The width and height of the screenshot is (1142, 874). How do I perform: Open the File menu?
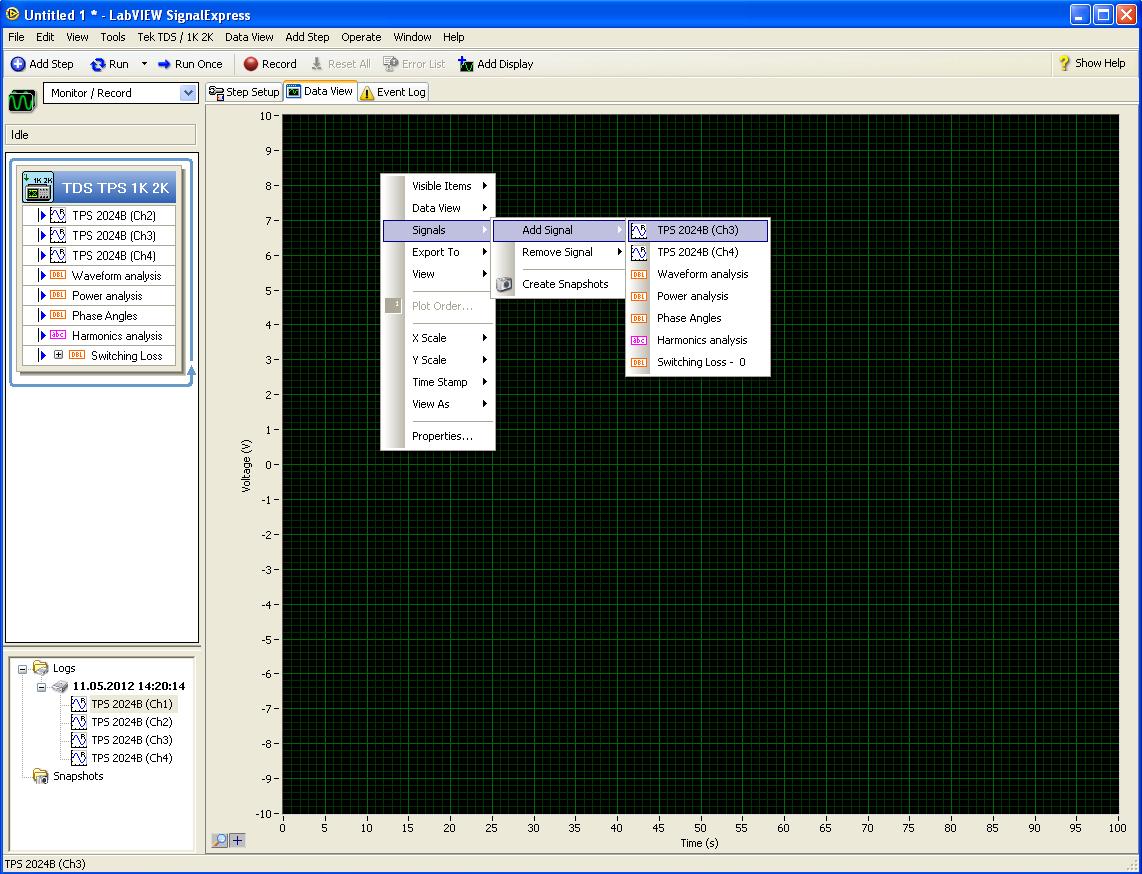[16, 37]
